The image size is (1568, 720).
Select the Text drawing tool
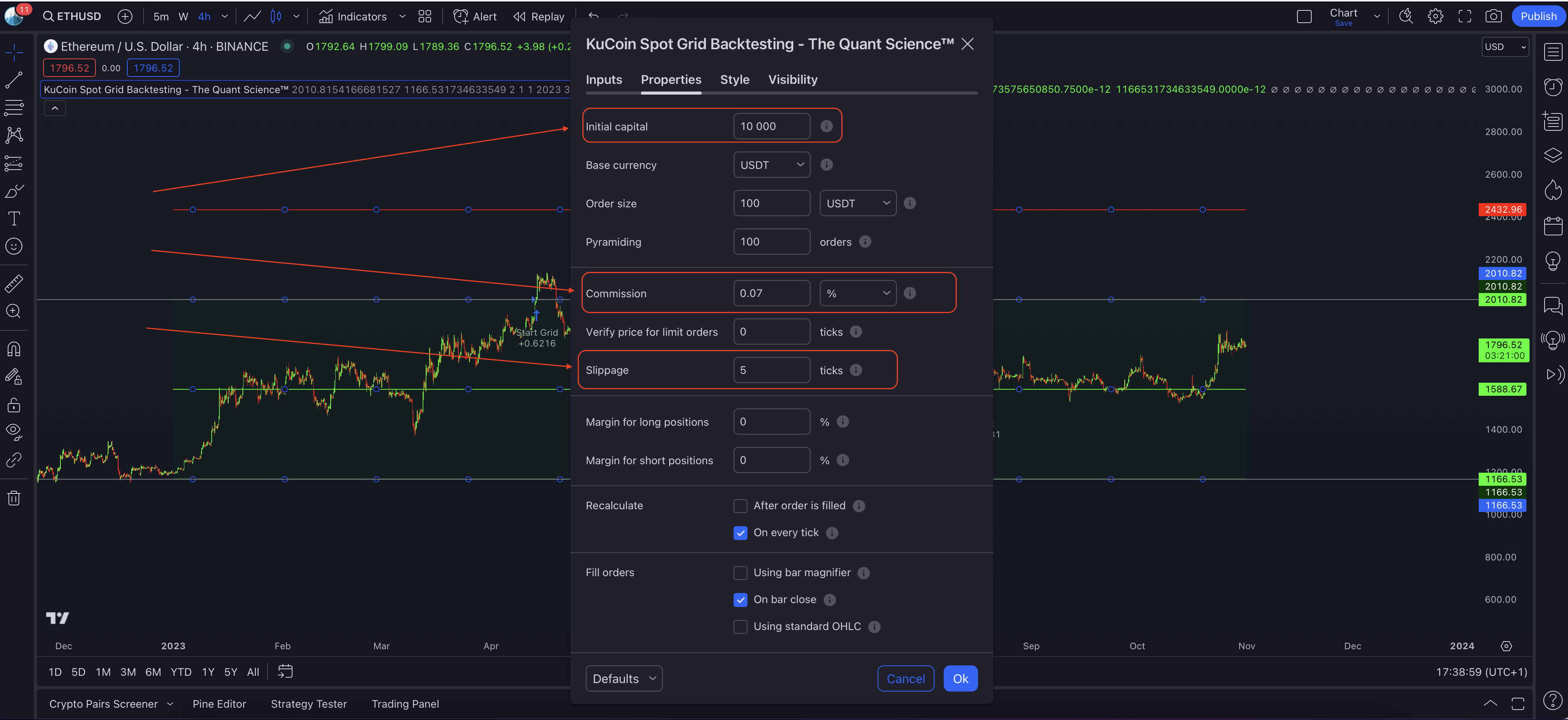[13, 218]
